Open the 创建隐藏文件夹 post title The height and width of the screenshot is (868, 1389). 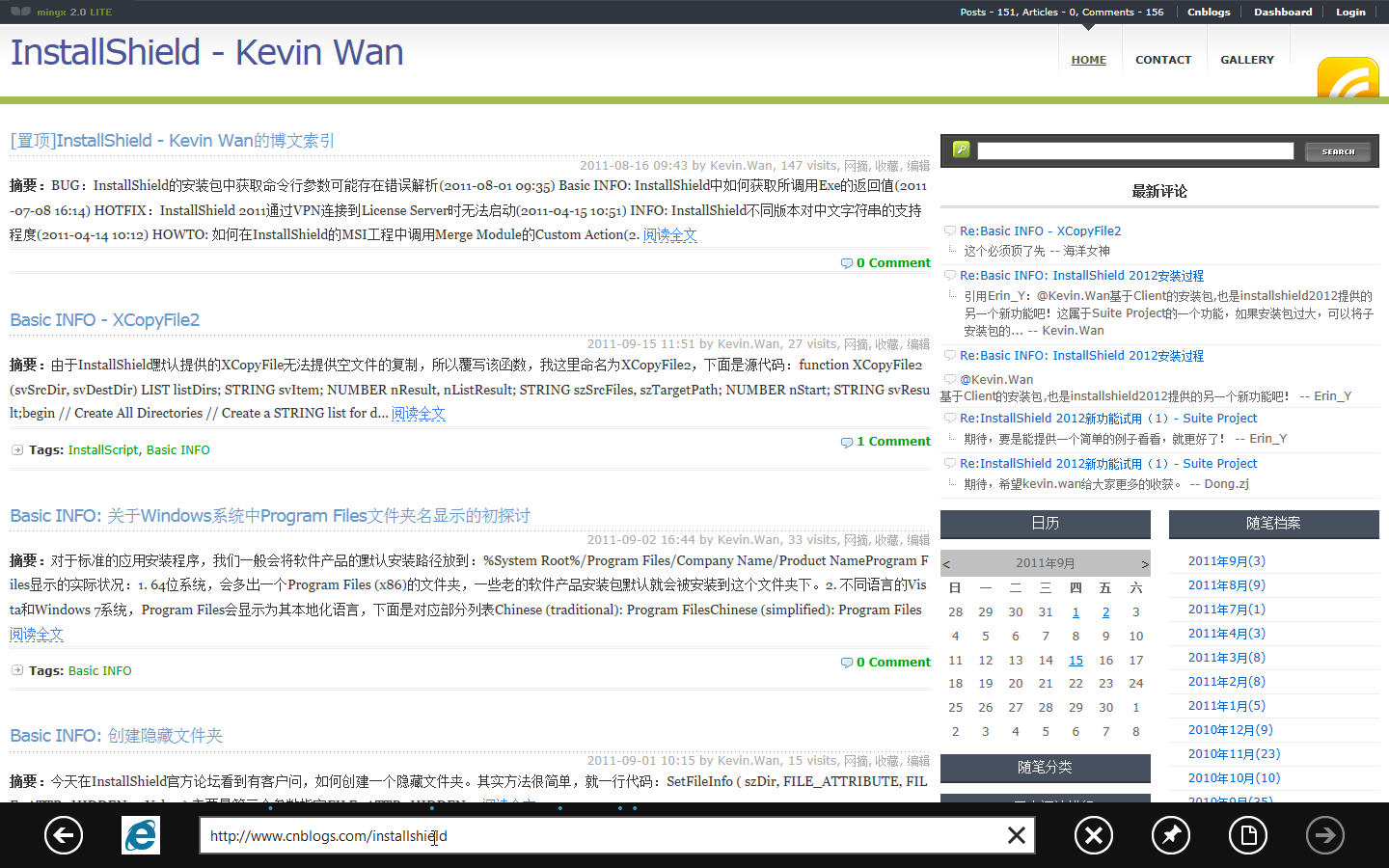[x=116, y=736]
